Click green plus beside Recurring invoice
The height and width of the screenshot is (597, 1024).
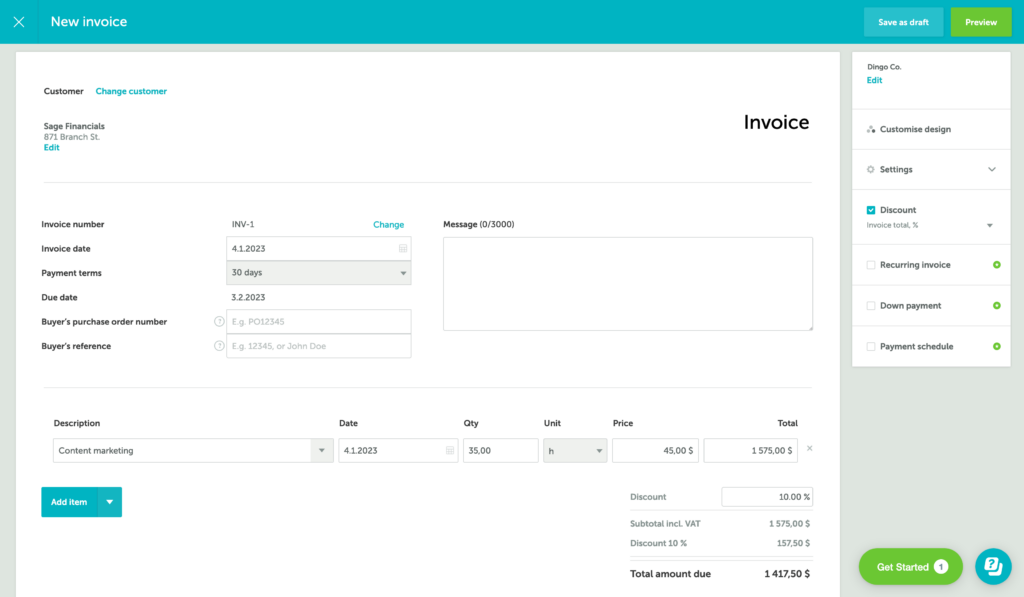[995, 264]
